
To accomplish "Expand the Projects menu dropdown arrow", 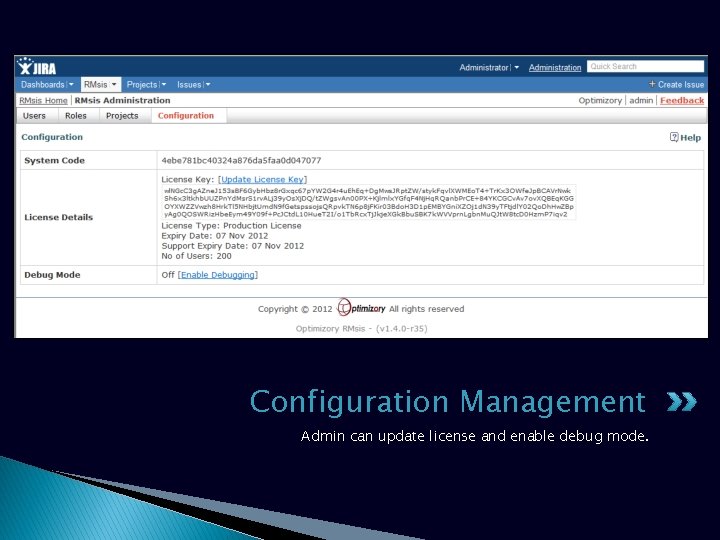I will pyautogui.click(x=164, y=84).
